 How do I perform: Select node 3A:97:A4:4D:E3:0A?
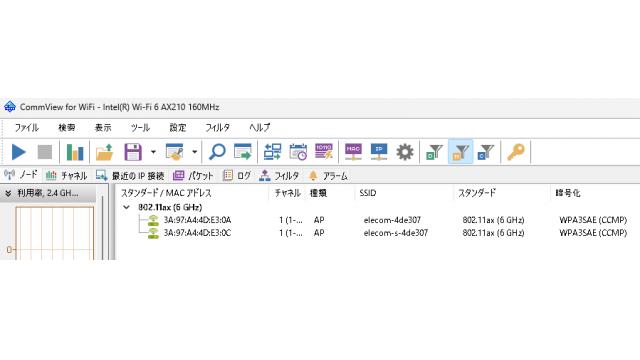pos(198,220)
